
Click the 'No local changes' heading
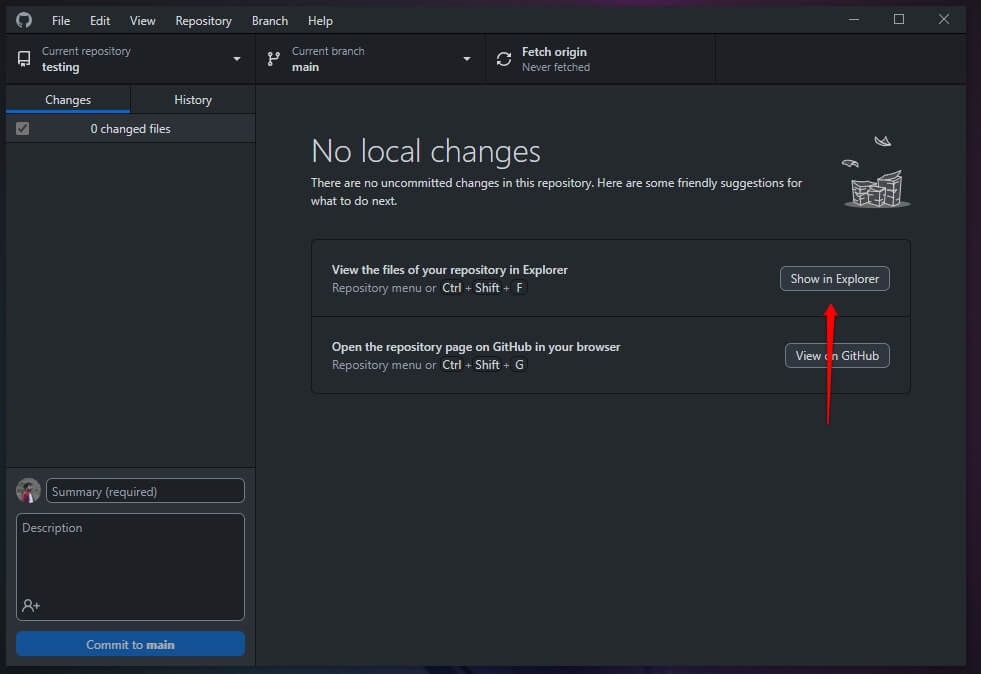coord(425,151)
